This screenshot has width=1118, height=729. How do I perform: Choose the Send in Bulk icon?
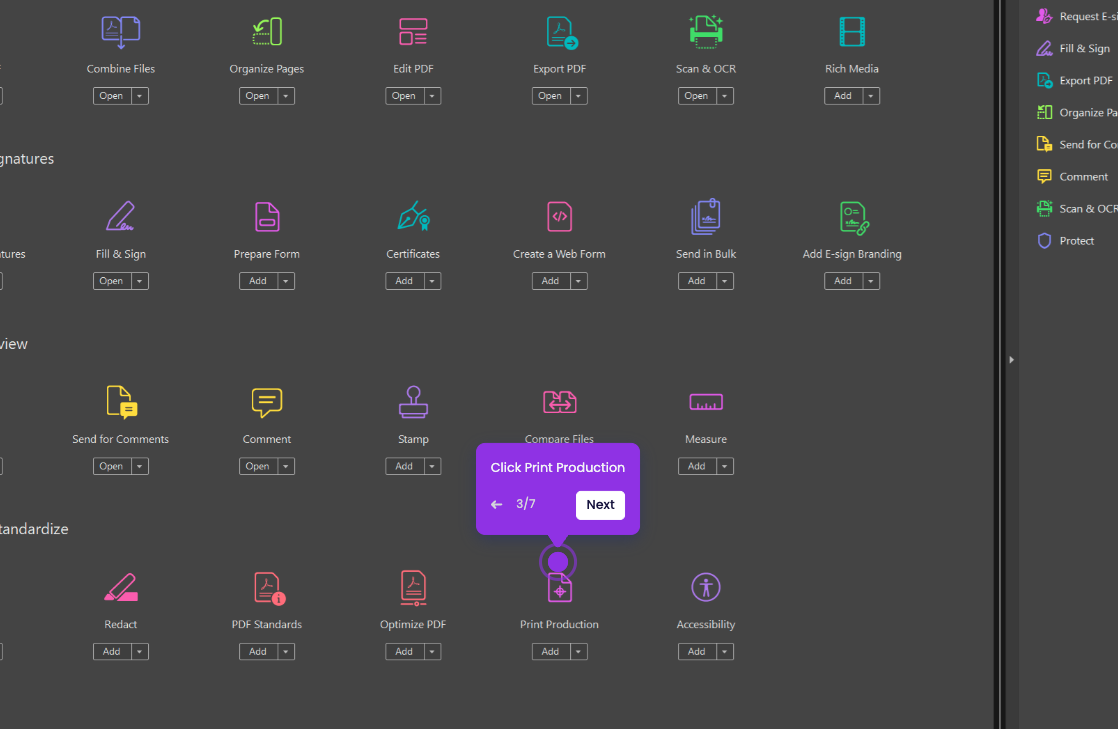pos(706,217)
